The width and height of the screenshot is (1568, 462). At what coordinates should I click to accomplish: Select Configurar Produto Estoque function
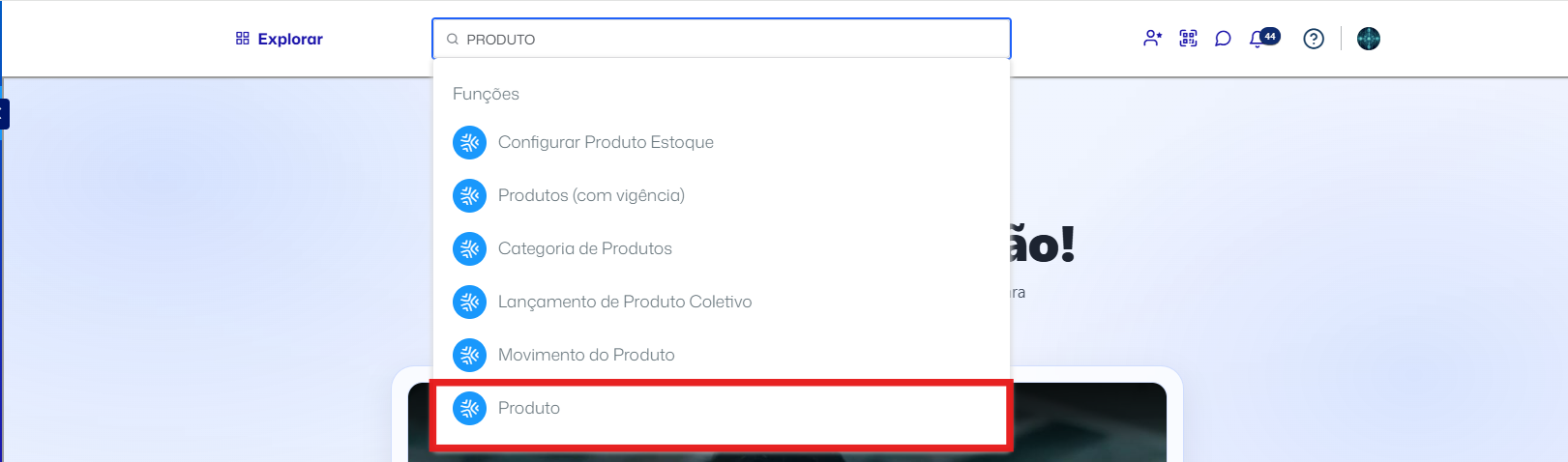point(722,142)
